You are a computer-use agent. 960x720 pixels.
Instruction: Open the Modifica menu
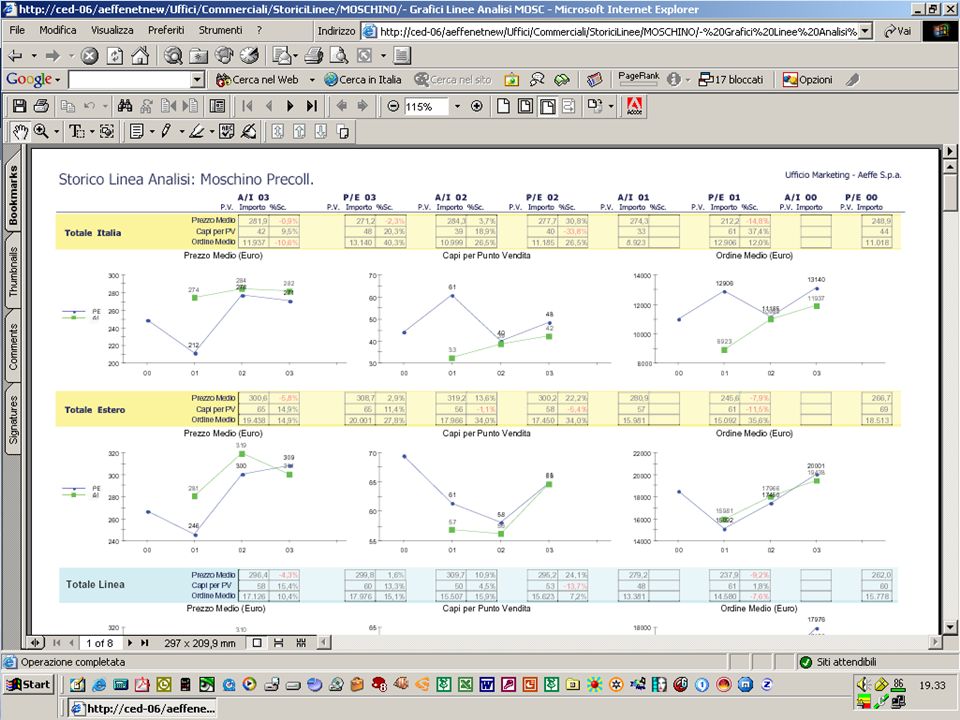58,30
